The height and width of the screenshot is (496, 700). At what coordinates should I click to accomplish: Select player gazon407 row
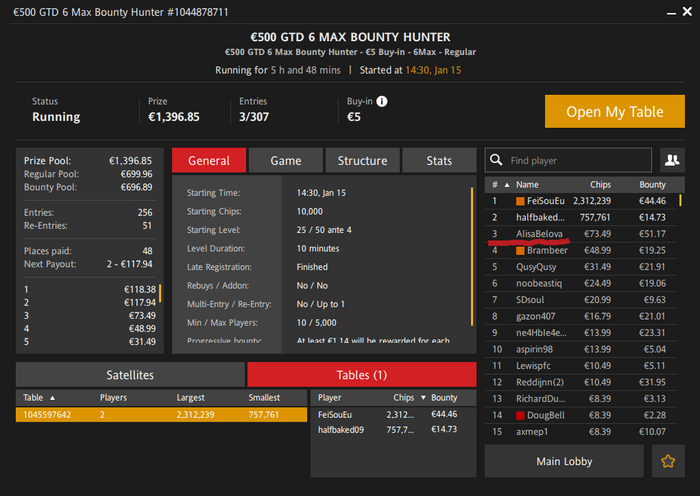click(581, 317)
